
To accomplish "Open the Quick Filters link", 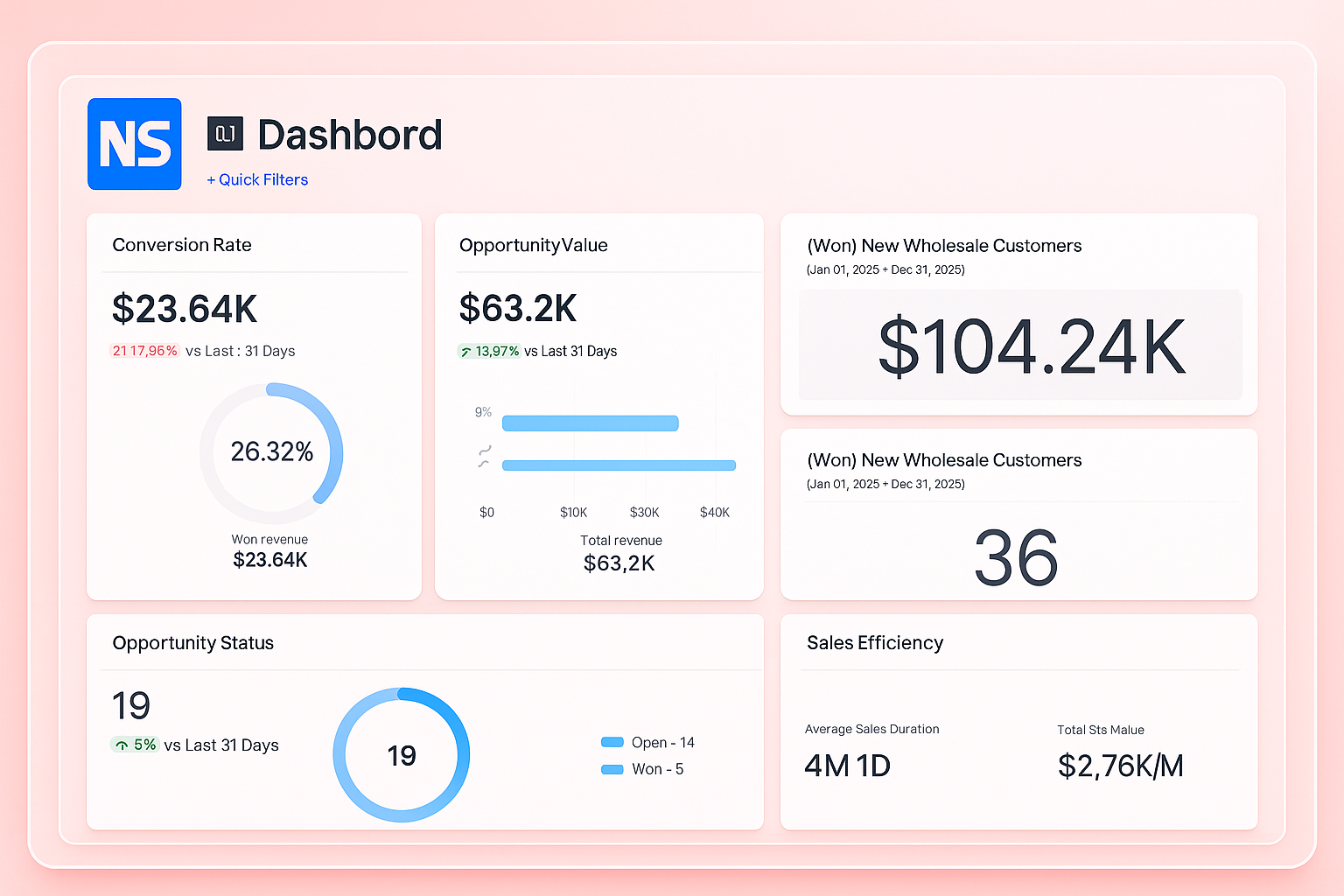I will pos(257,179).
